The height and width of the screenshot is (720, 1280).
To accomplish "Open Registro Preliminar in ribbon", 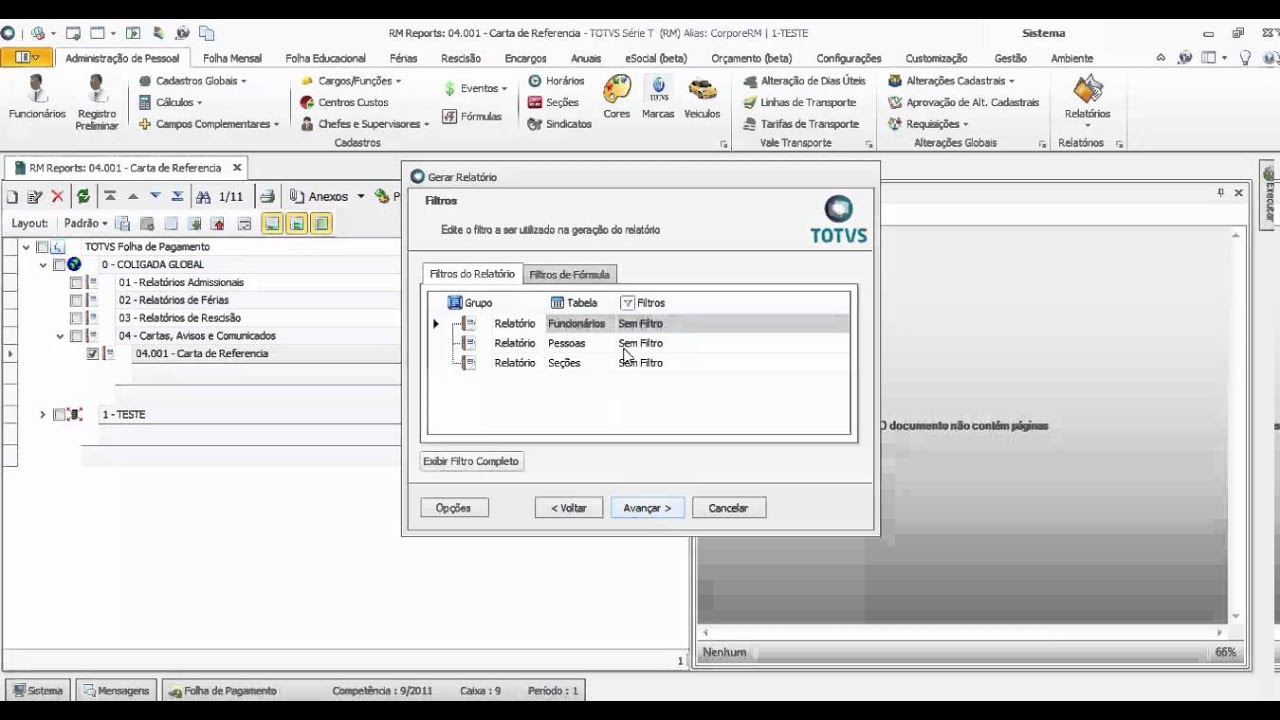I will coord(97,102).
